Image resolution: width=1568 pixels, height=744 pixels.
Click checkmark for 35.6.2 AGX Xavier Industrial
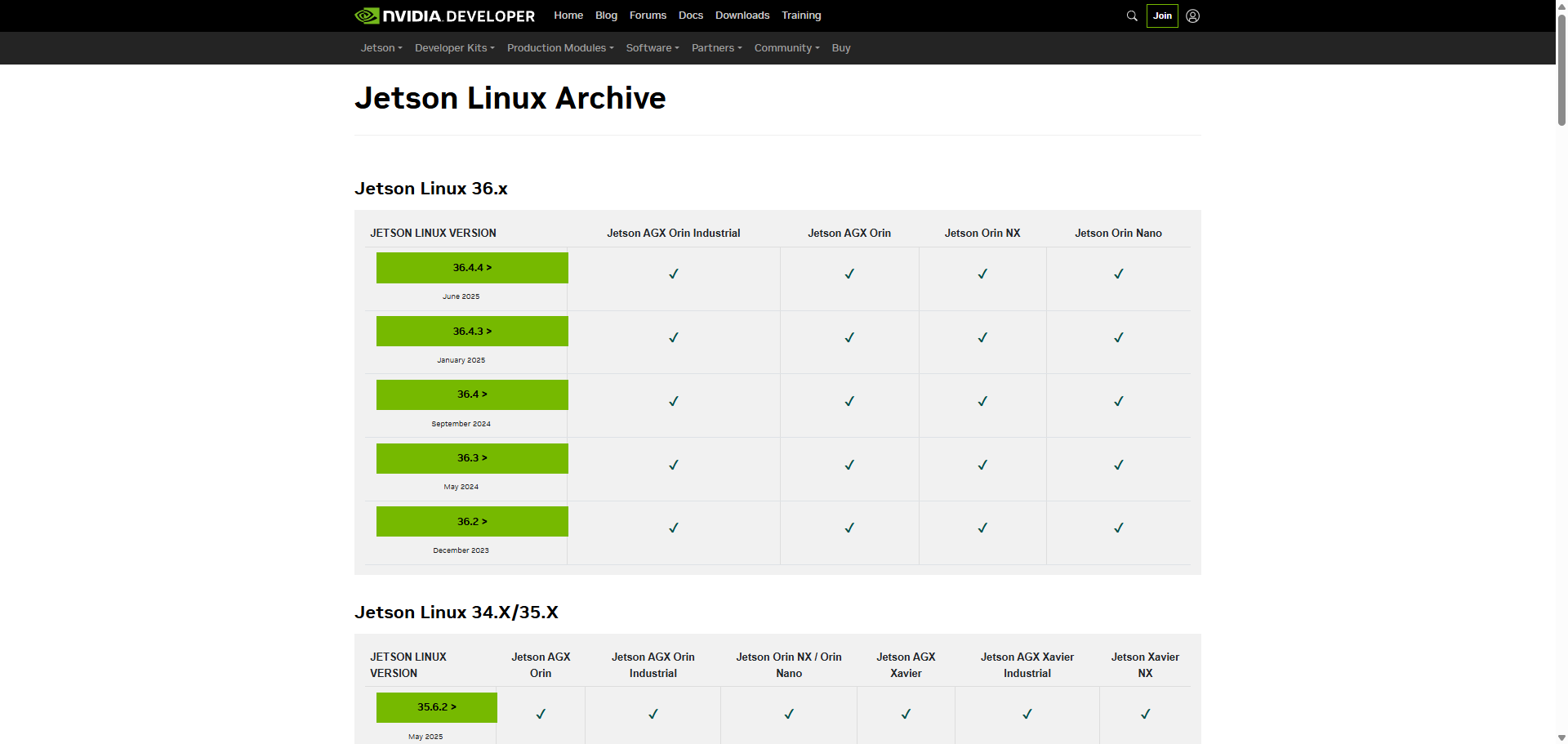pos(1027,714)
